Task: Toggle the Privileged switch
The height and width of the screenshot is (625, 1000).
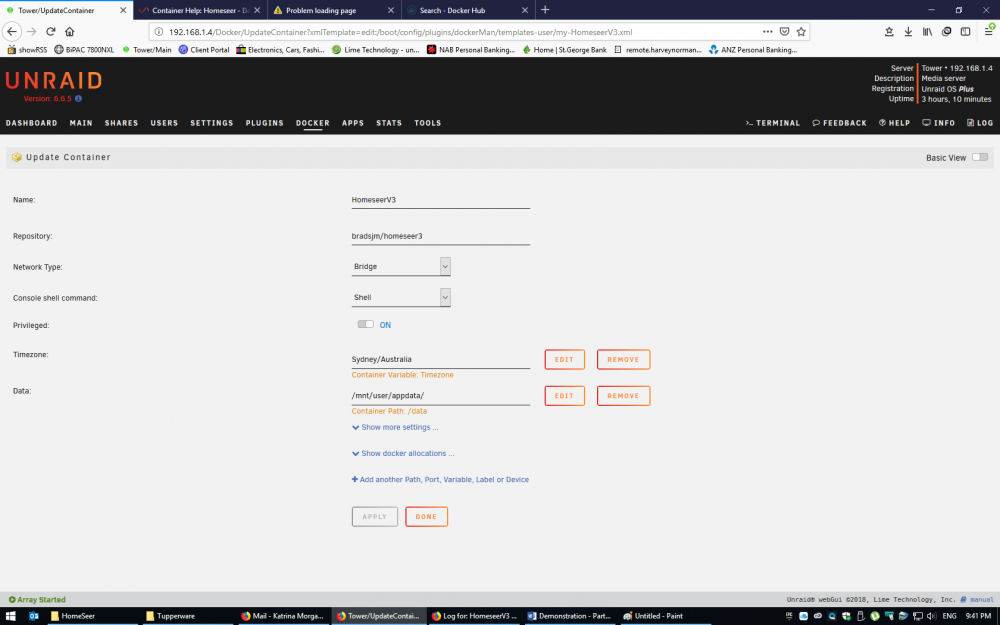Action: pyautogui.click(x=365, y=324)
